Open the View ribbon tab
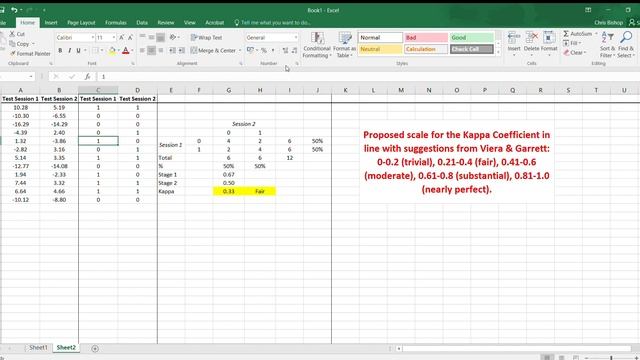The width and height of the screenshot is (640, 360). tap(189, 23)
